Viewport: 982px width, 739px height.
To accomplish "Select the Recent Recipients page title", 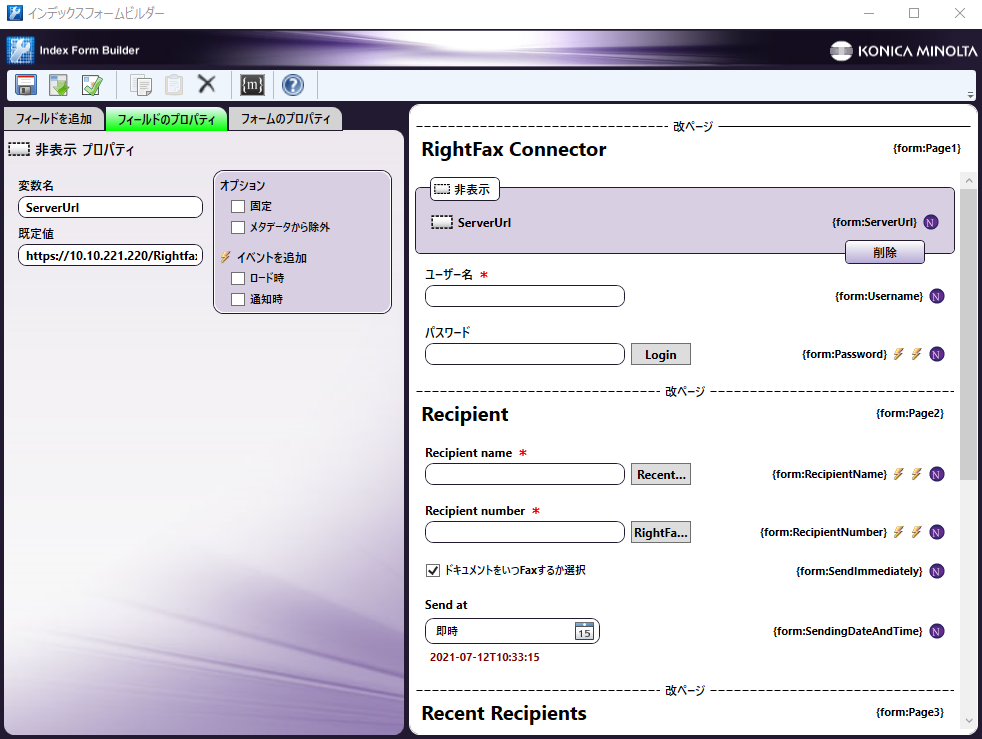I will pos(504,713).
